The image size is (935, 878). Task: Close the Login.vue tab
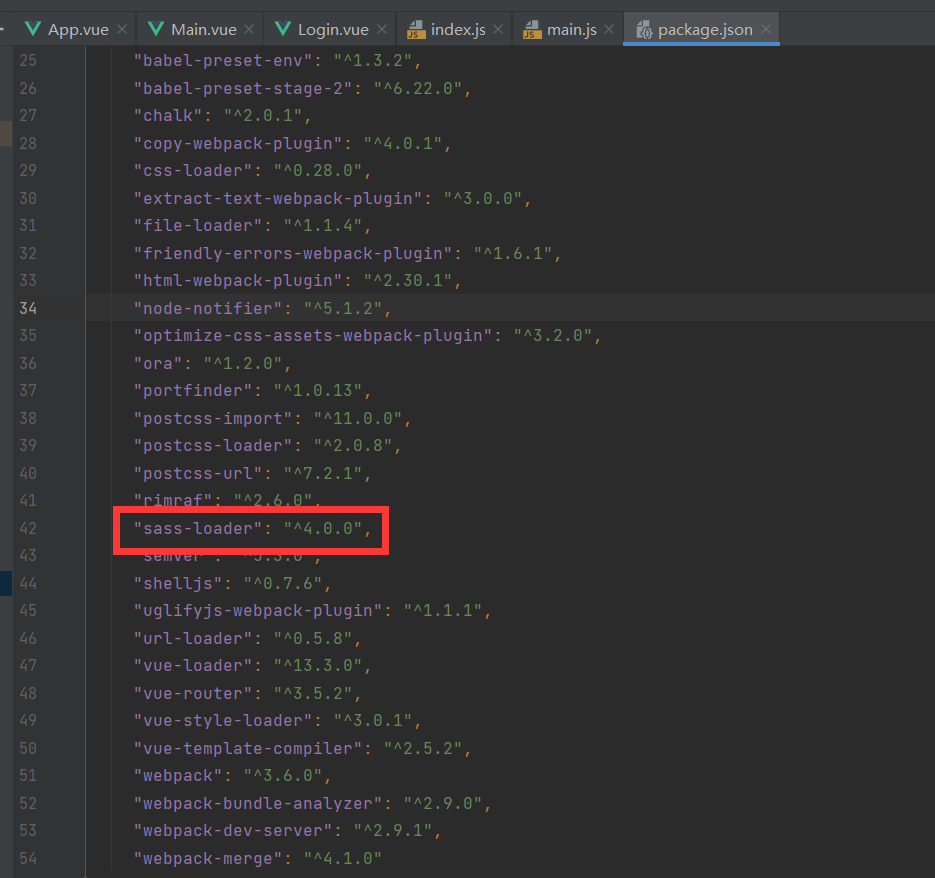tap(382, 29)
